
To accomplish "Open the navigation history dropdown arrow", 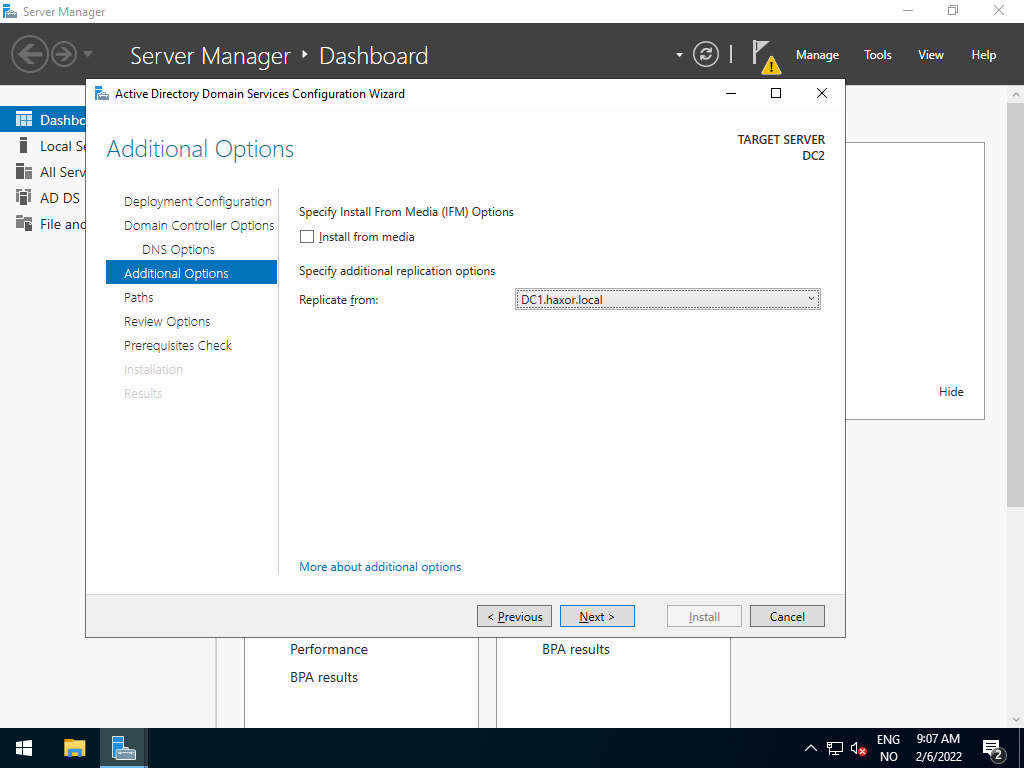I will click(88, 54).
